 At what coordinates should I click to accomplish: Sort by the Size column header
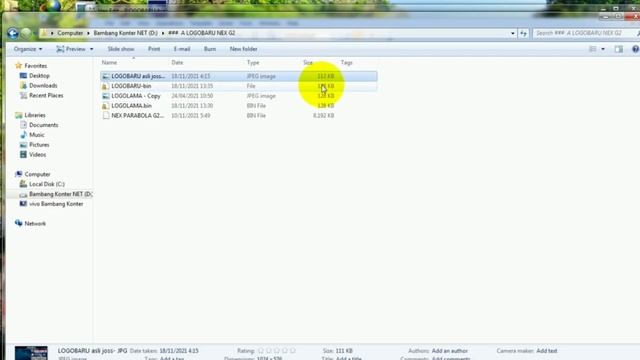308,62
